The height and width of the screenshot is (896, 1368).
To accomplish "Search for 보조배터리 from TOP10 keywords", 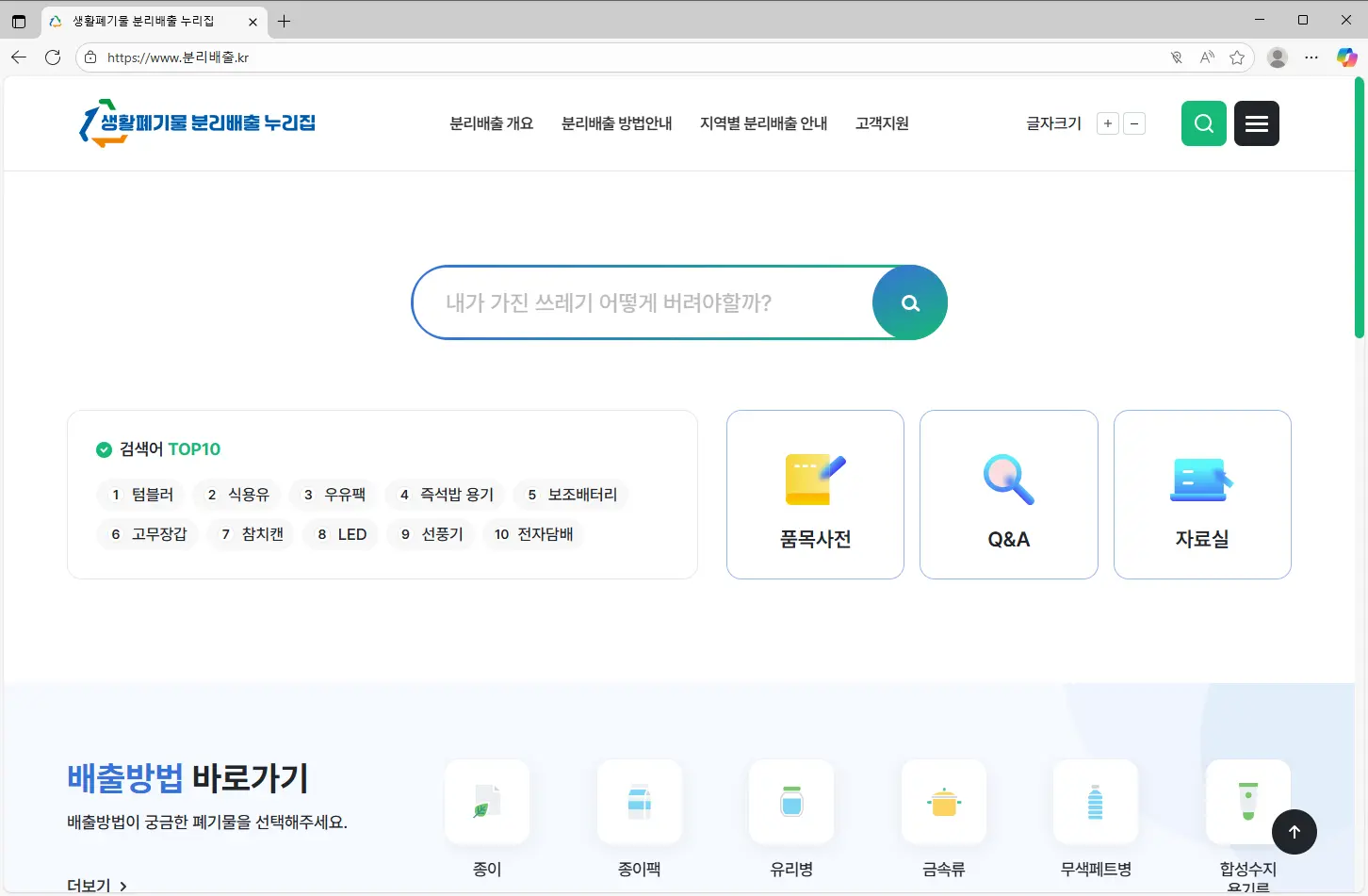I will pyautogui.click(x=571, y=495).
